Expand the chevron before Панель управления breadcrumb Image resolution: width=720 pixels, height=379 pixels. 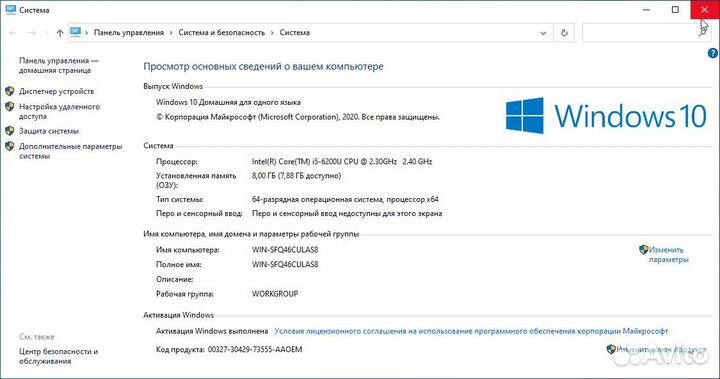[x=86, y=33]
